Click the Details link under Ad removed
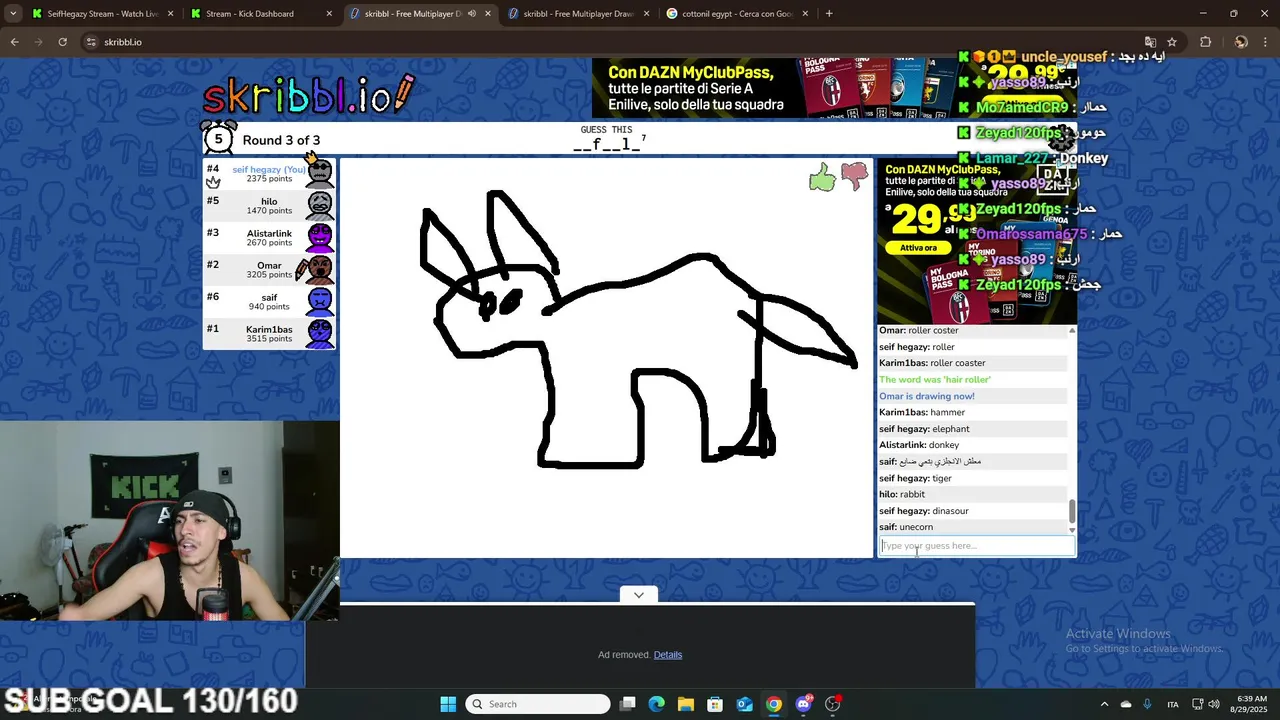 [x=668, y=655]
